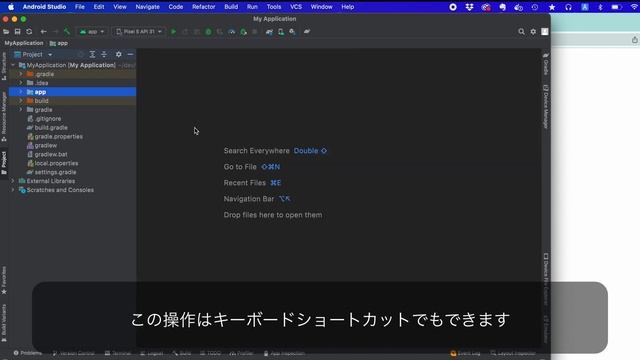Expand the build folder
The width and height of the screenshot is (640, 360).
[x=21, y=101]
